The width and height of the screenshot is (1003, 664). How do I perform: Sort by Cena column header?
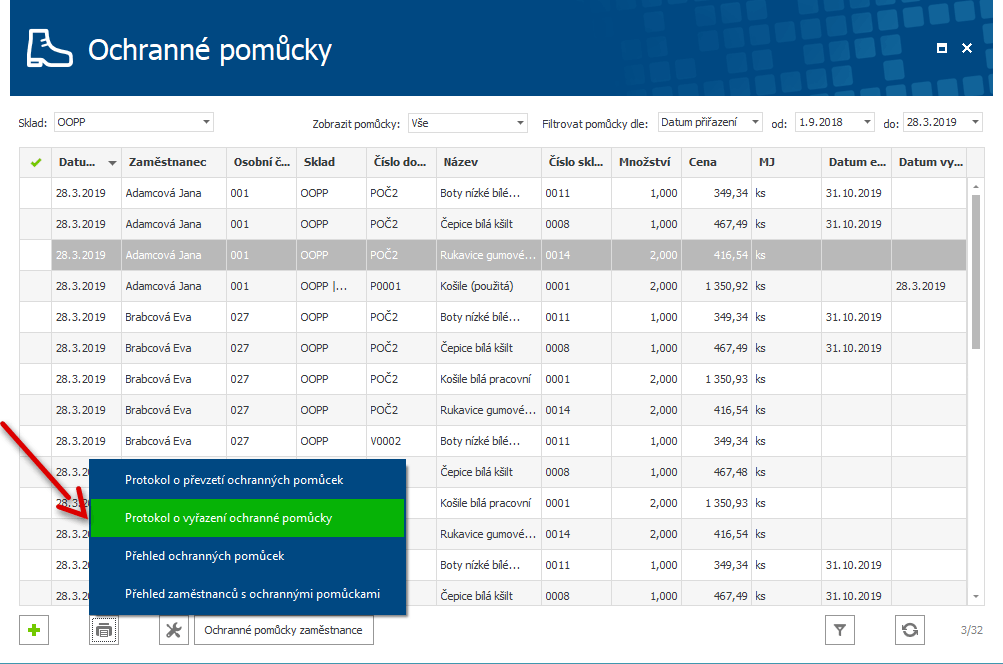[716, 162]
